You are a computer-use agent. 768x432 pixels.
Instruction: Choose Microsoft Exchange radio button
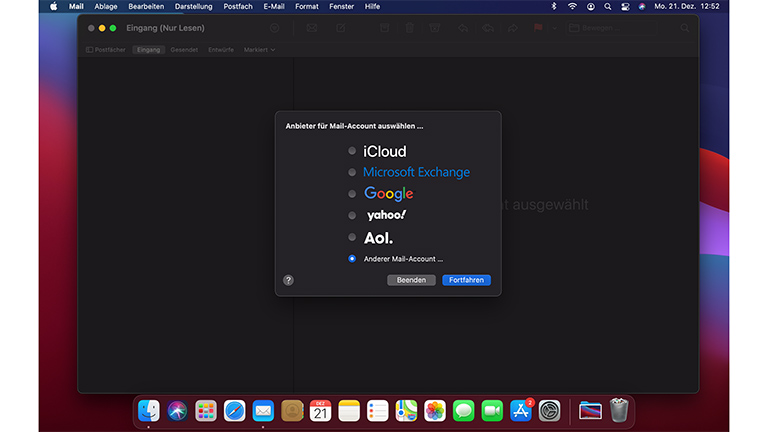tap(352, 172)
